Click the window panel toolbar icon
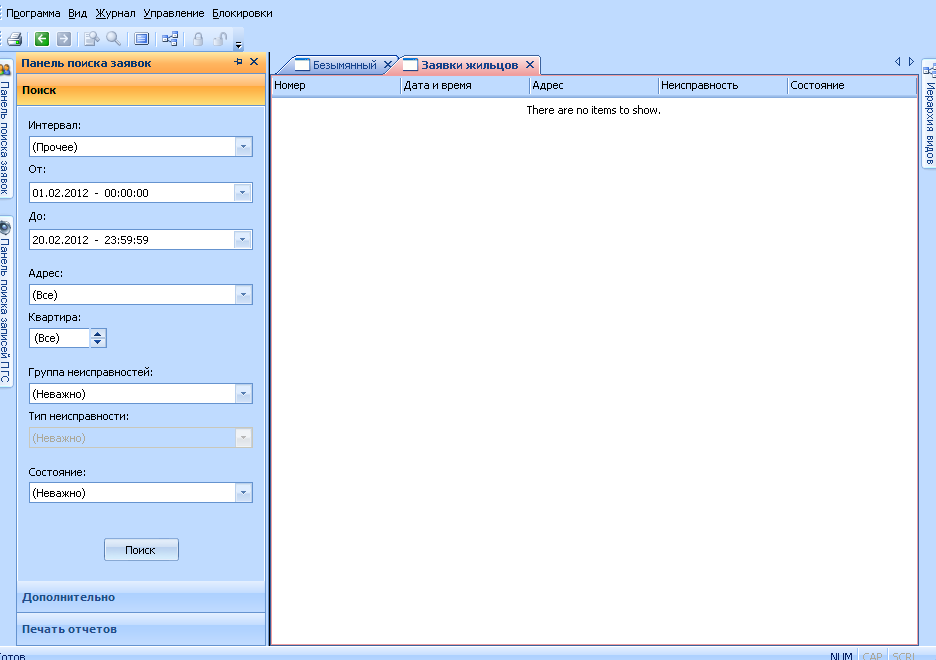 142,39
